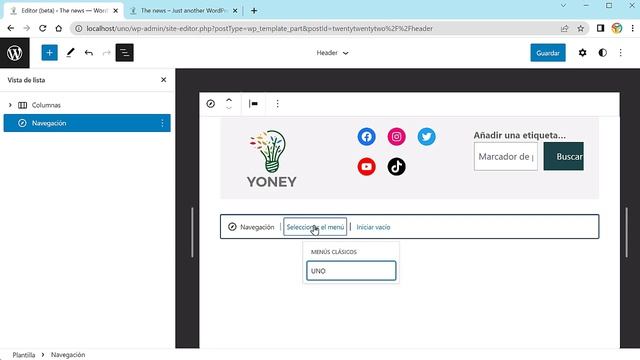Click the Marcador search input field
Screen dimensions: 640x360
[x=506, y=156]
